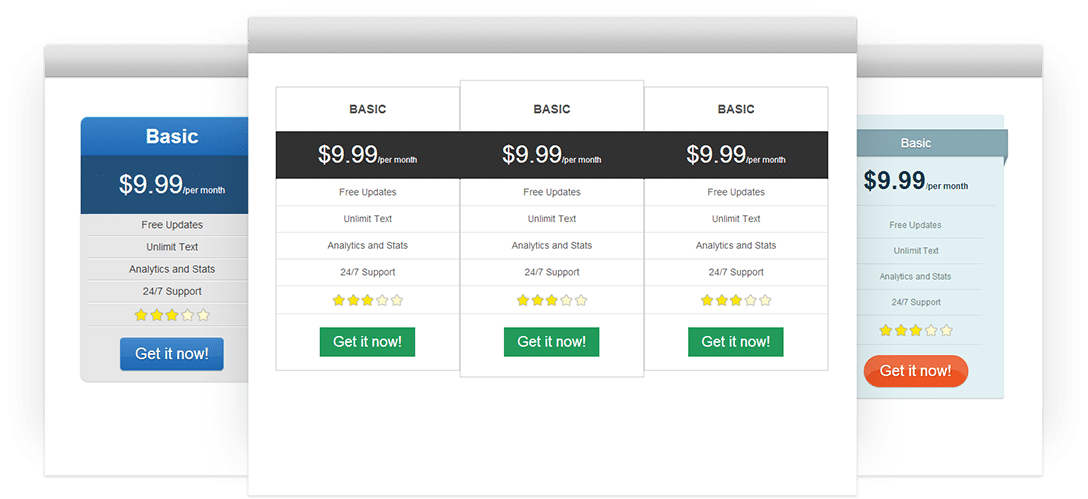Click $9.99 price in rightmost dark band
This screenshot has width=1088, height=499.
716,154
